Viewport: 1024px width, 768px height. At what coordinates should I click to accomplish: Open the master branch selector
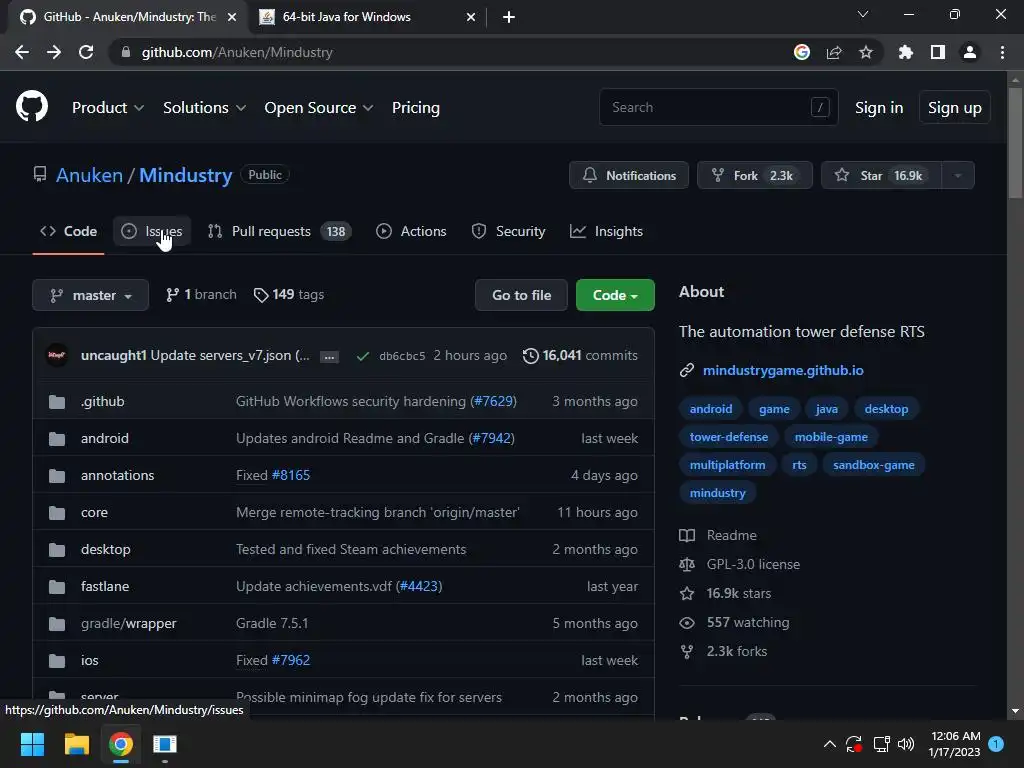point(90,295)
